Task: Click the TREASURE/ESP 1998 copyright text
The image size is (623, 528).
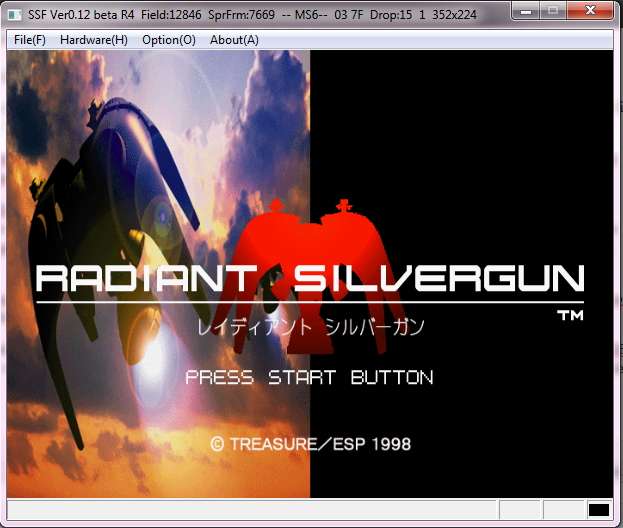Action: (310, 443)
